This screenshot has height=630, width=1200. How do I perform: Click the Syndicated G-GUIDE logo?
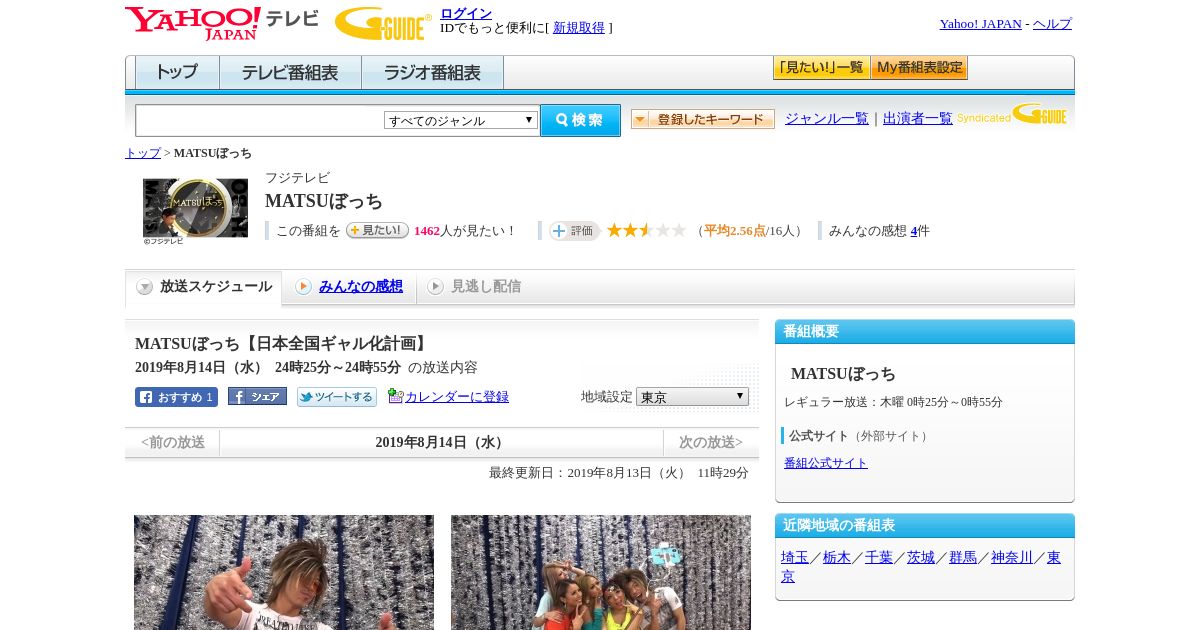point(1011,115)
